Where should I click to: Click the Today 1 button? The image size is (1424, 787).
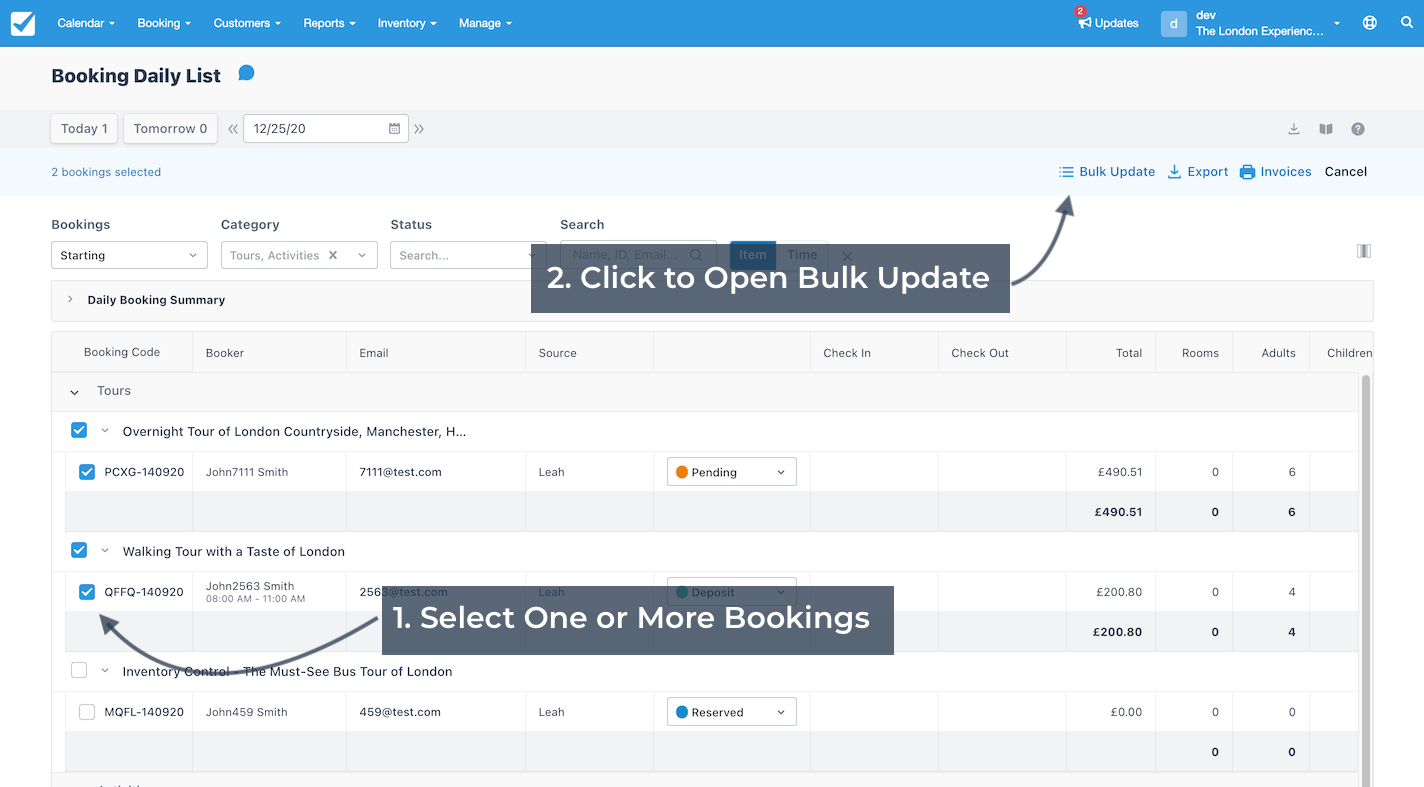pos(84,129)
